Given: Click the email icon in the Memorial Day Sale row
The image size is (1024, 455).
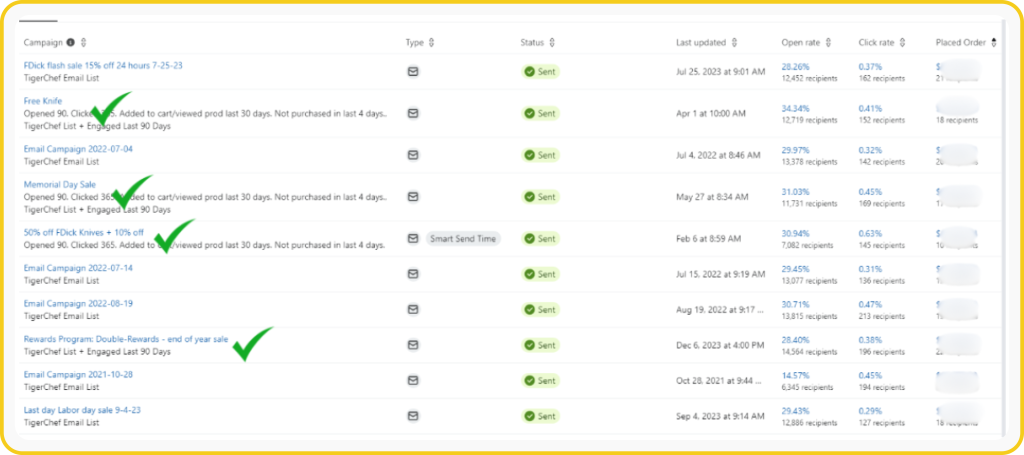Looking at the screenshot, I should coord(412,197).
